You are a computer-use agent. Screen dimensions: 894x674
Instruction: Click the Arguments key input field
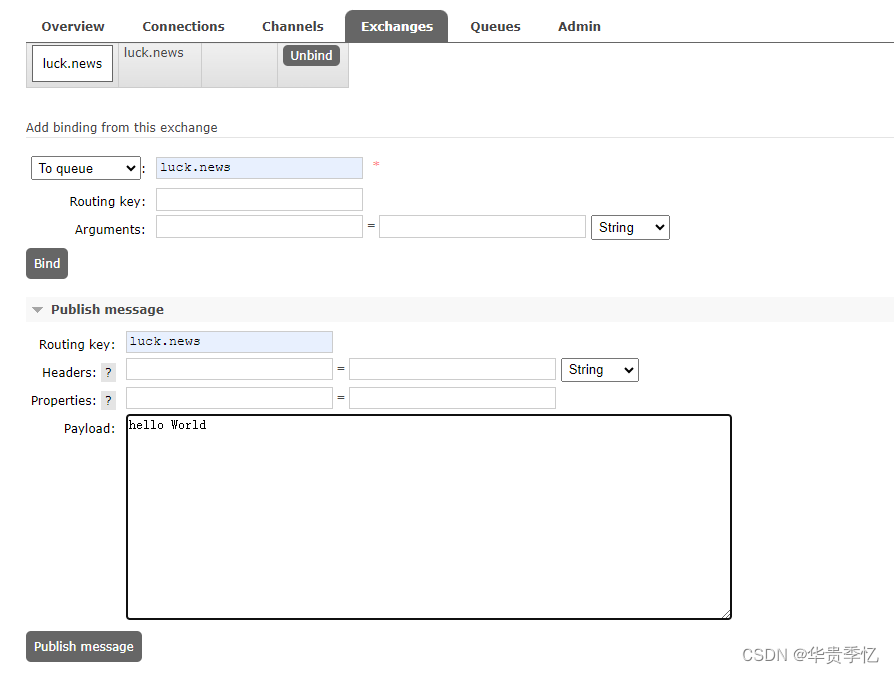coord(259,226)
